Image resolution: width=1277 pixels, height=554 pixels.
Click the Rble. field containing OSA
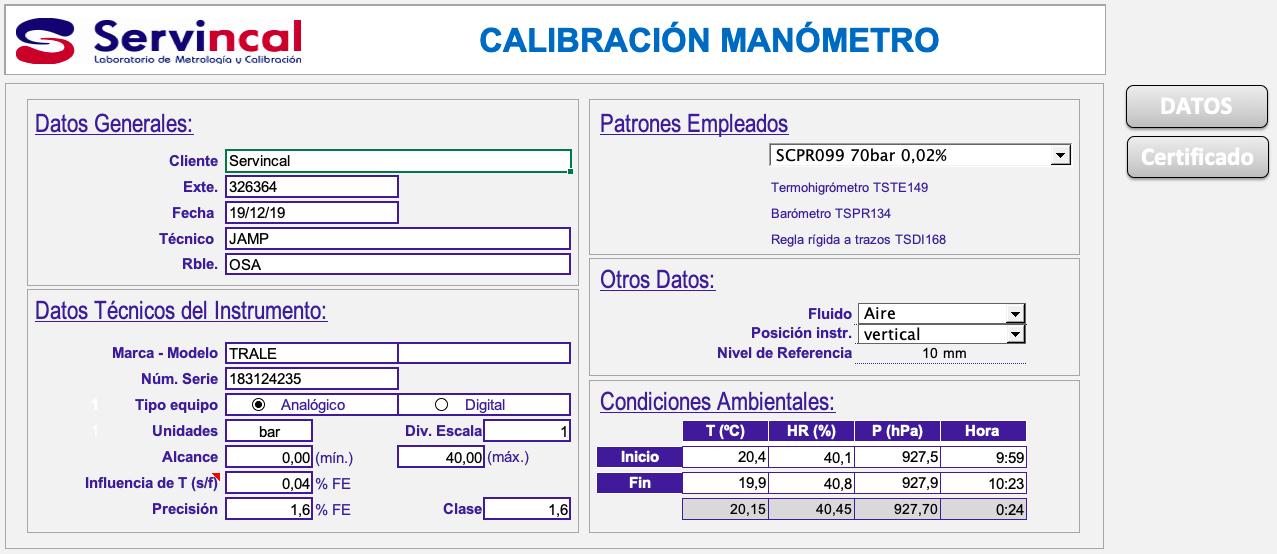point(398,265)
